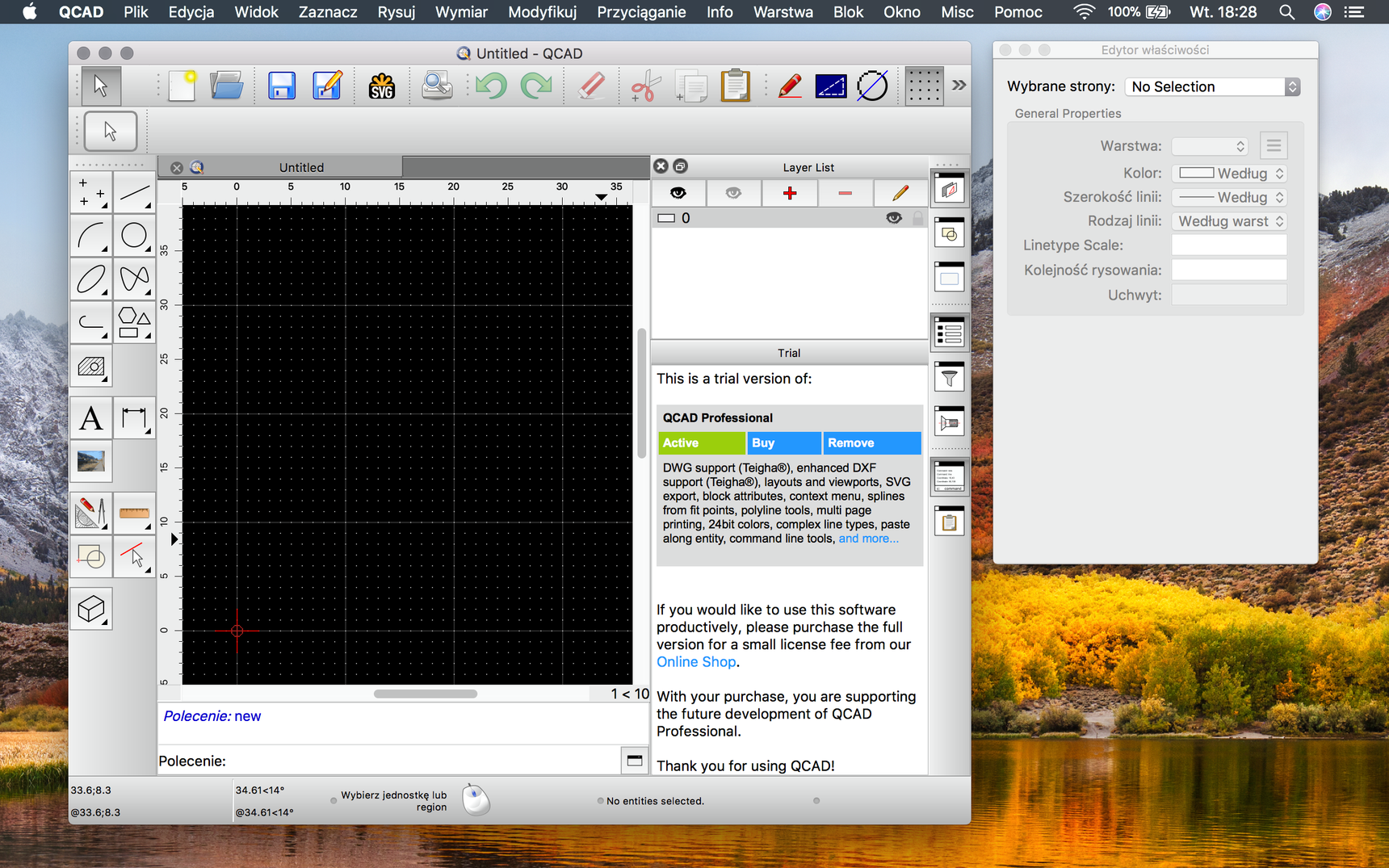Insert a bitmap image tool
Screen dimensions: 1389x868
[90, 462]
